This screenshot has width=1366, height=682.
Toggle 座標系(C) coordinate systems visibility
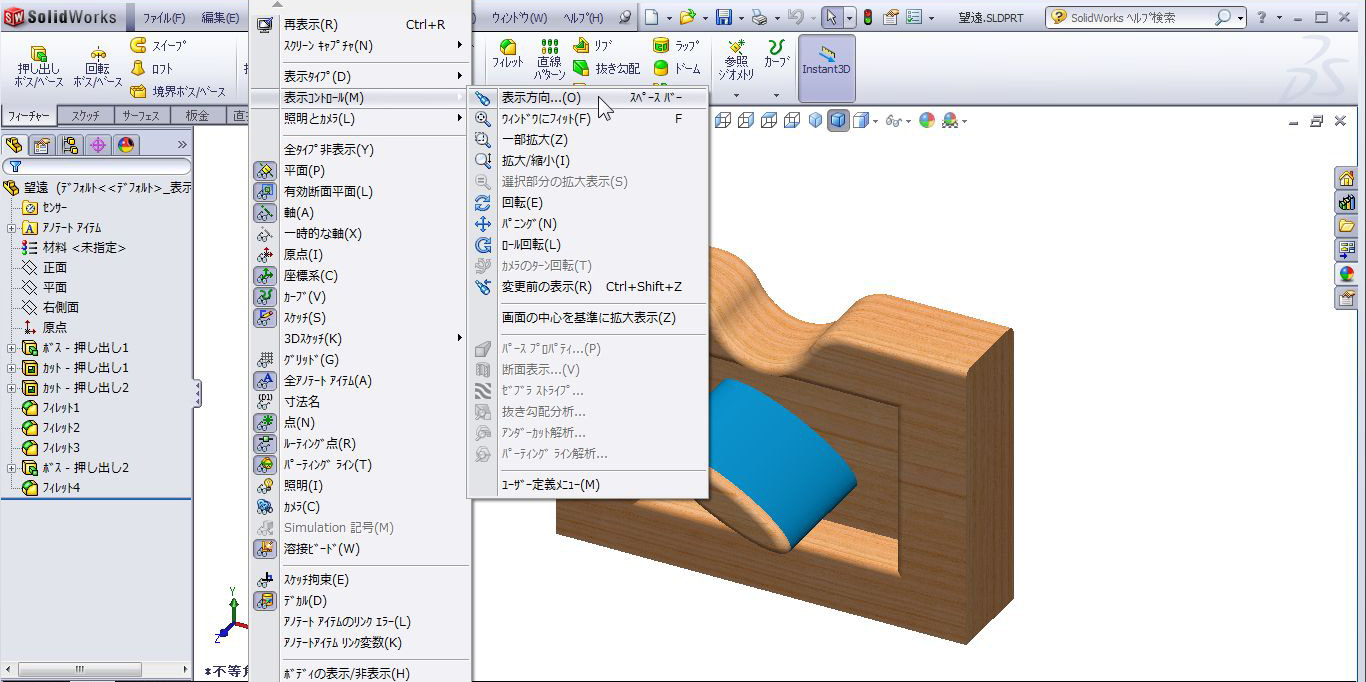tap(360, 276)
